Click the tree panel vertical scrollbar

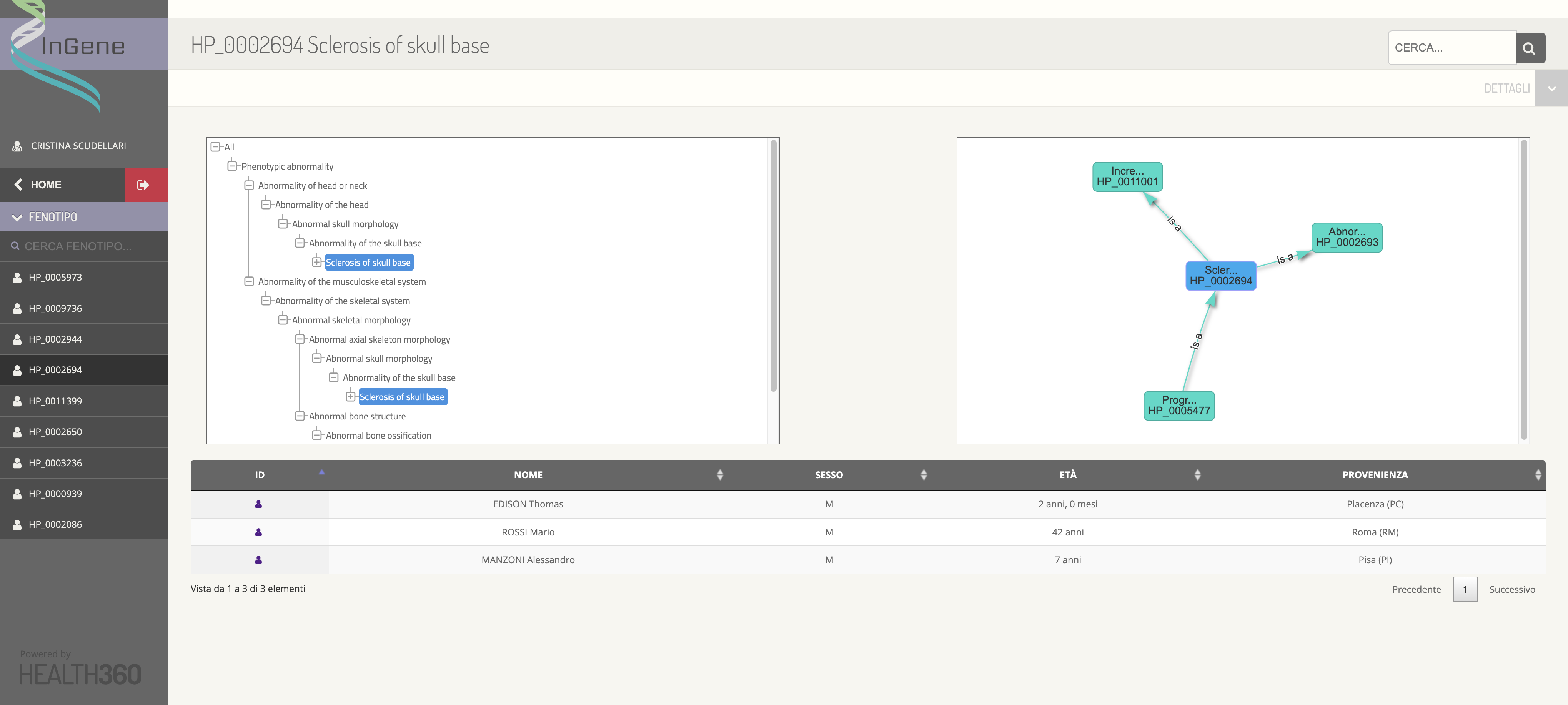point(773,266)
